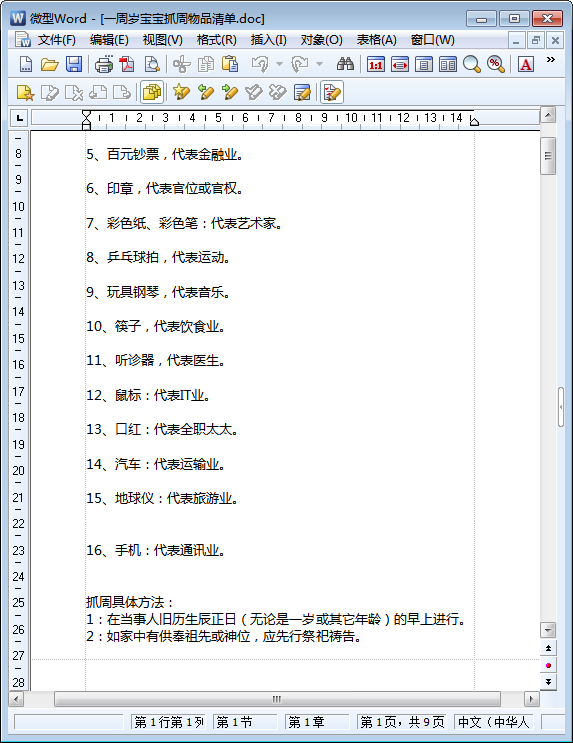Click the highlight change star pencil icon
This screenshot has height=743, width=573.
coord(181,92)
